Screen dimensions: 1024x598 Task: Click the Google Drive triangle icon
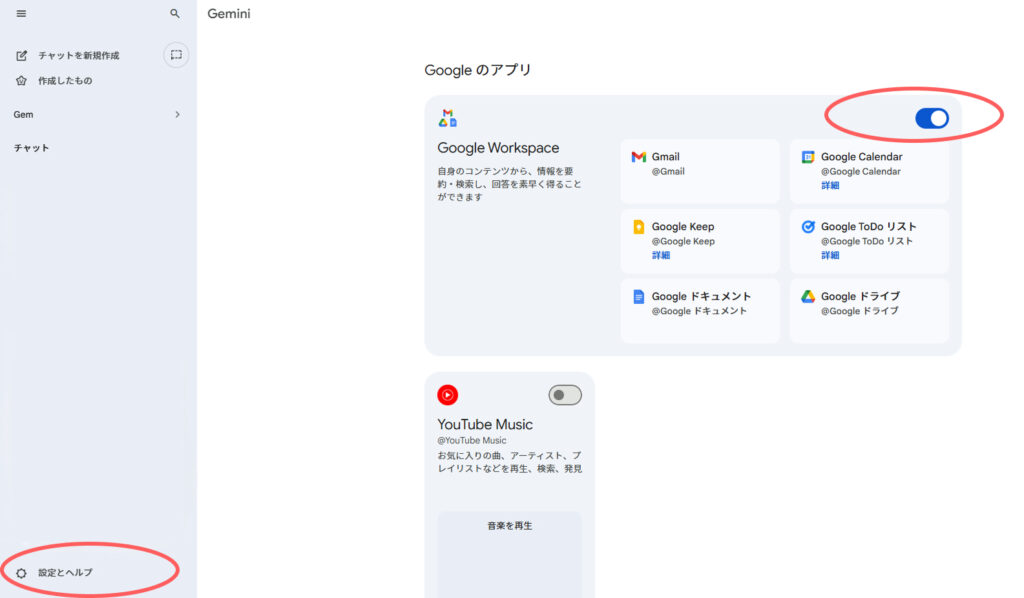pos(808,297)
